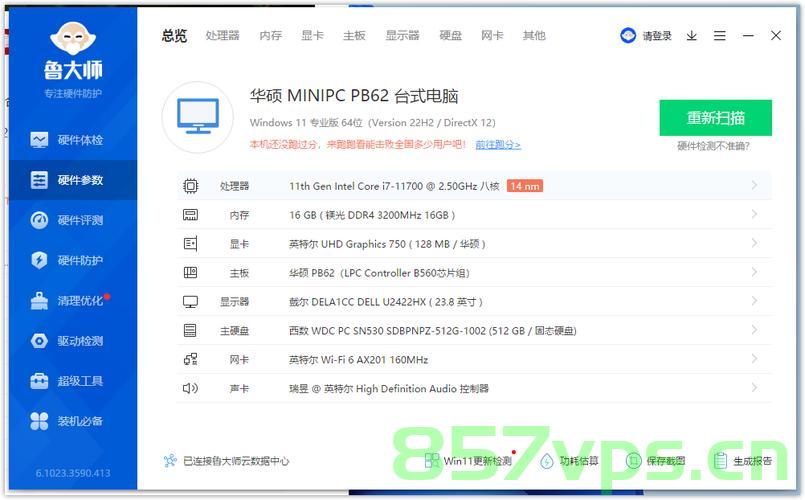Click the green 重新扫描 button
This screenshot has width=805, height=500.
point(716,118)
